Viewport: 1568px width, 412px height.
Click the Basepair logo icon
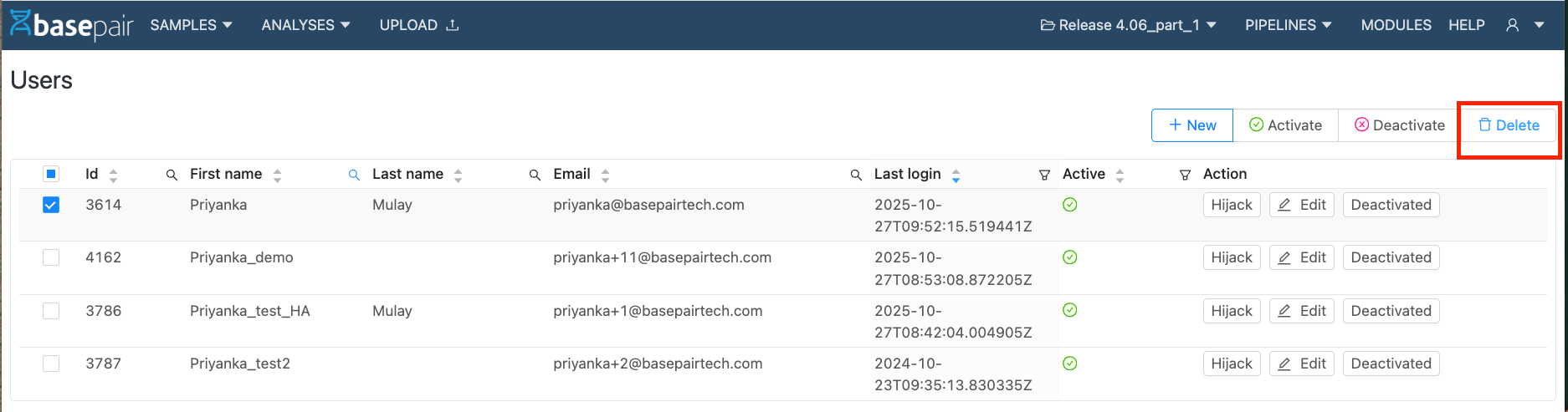click(x=22, y=24)
